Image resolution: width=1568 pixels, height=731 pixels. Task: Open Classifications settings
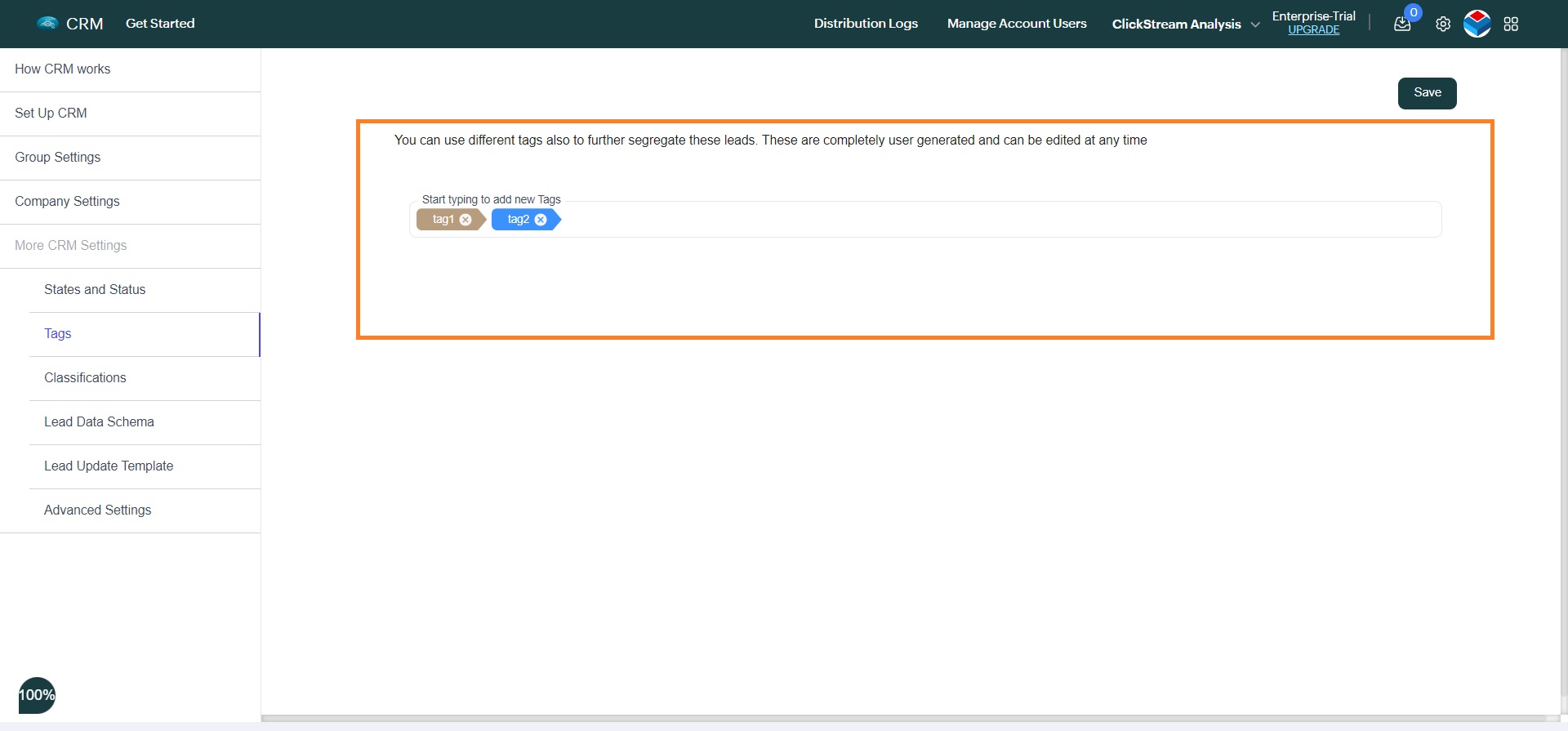pyautogui.click(x=145, y=378)
